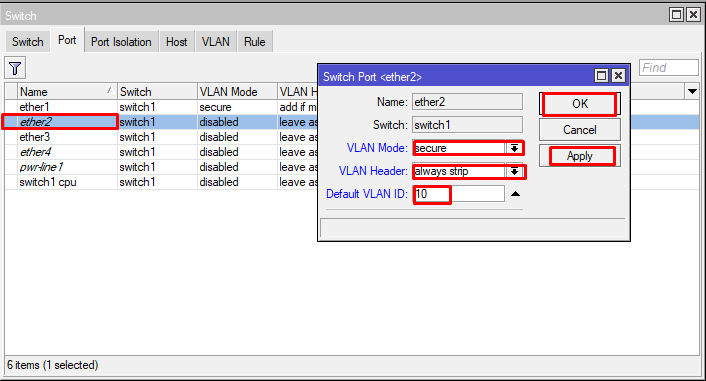Open the column selector dropdown arrow

pyautogui.click(x=692, y=91)
